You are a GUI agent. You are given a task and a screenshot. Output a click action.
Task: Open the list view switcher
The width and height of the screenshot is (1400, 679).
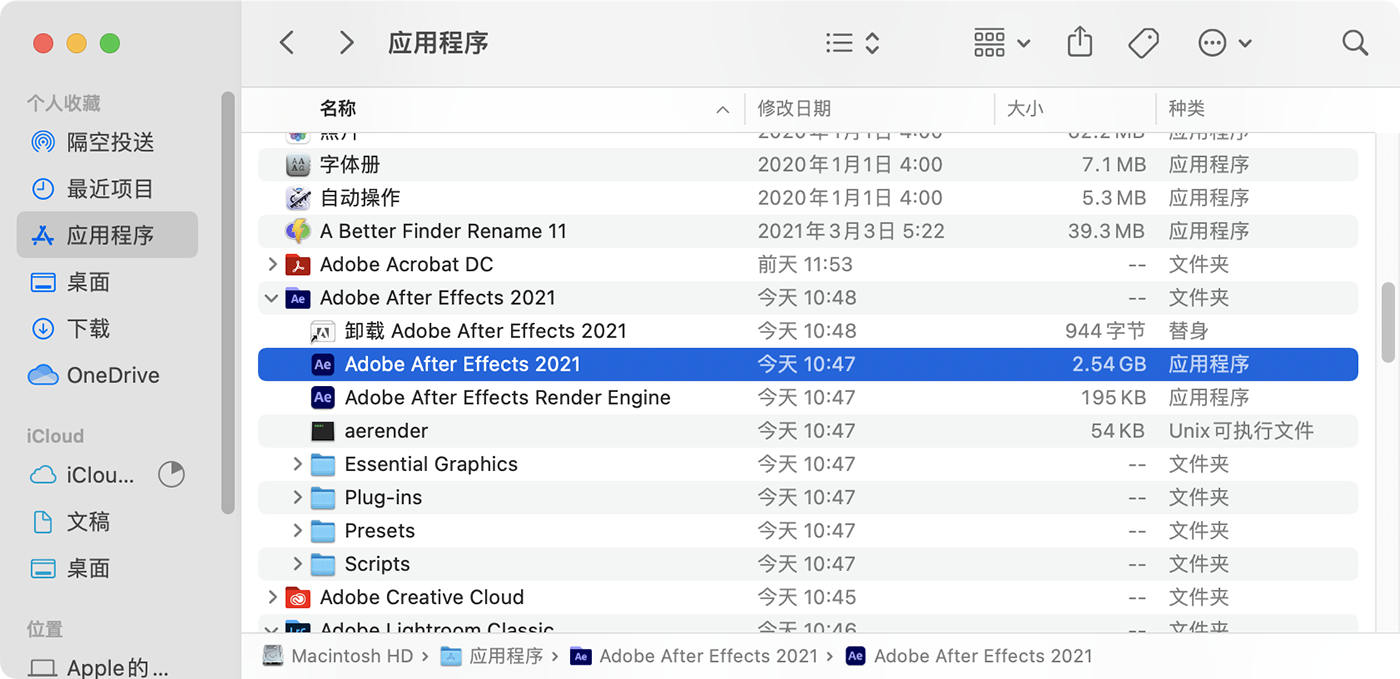pyautogui.click(x=852, y=42)
